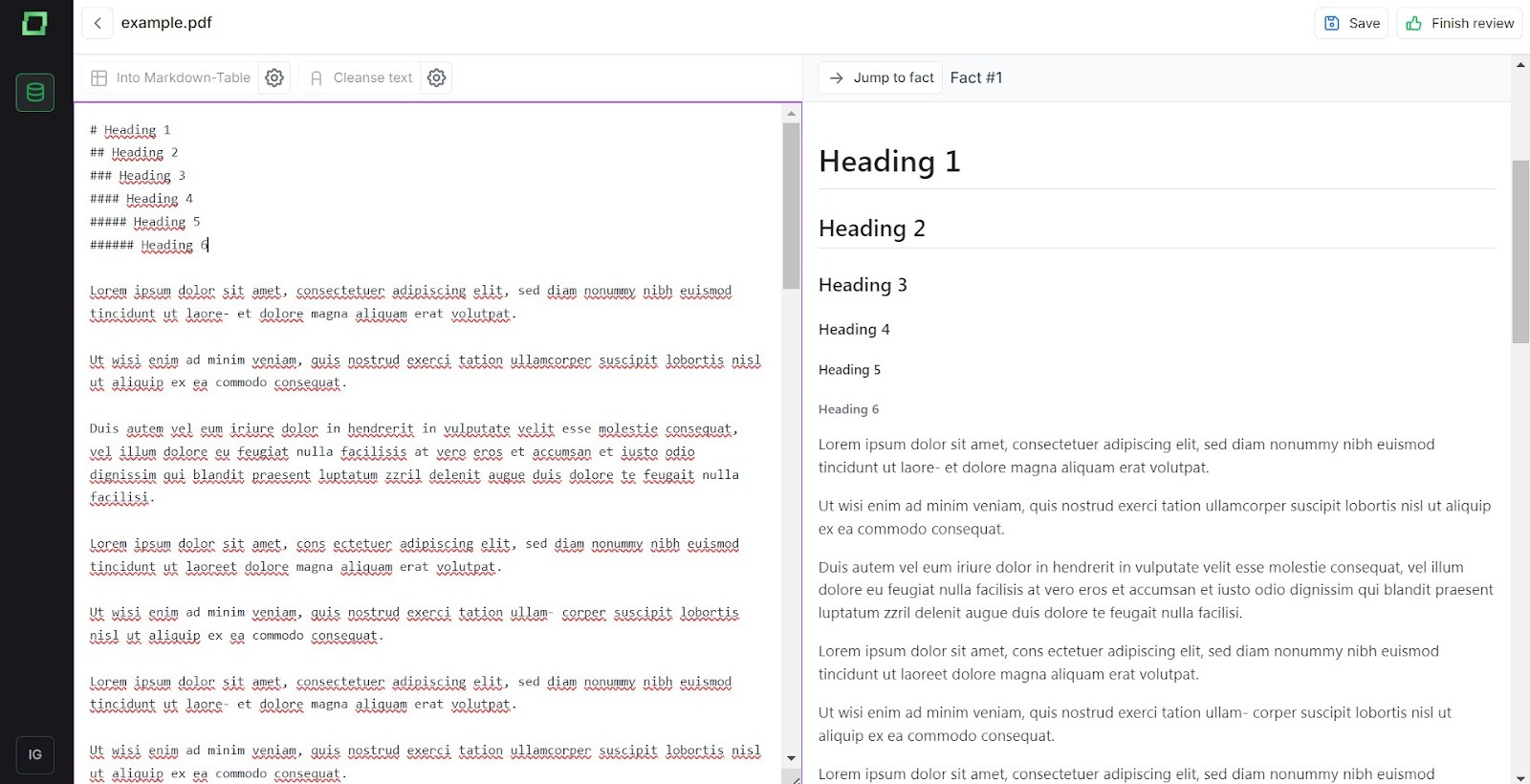Open the database sidebar icon

click(x=35, y=93)
